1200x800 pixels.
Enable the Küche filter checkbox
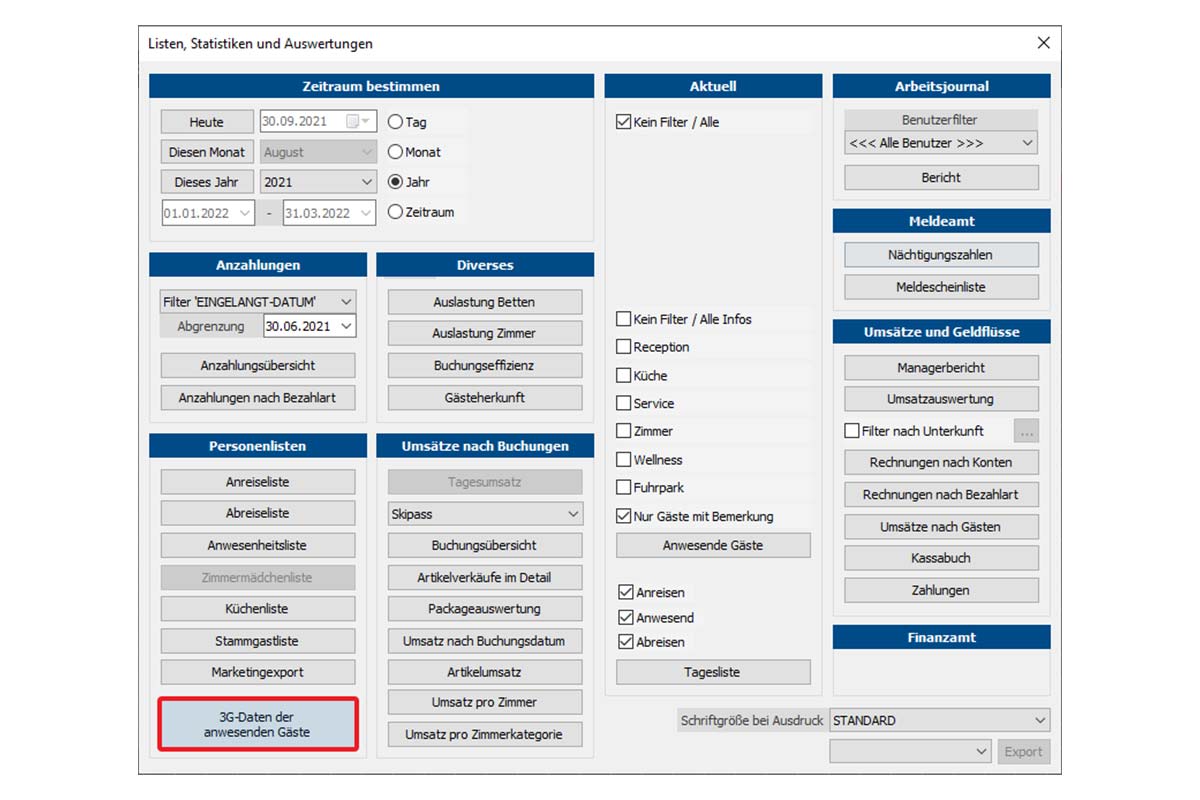click(x=624, y=376)
